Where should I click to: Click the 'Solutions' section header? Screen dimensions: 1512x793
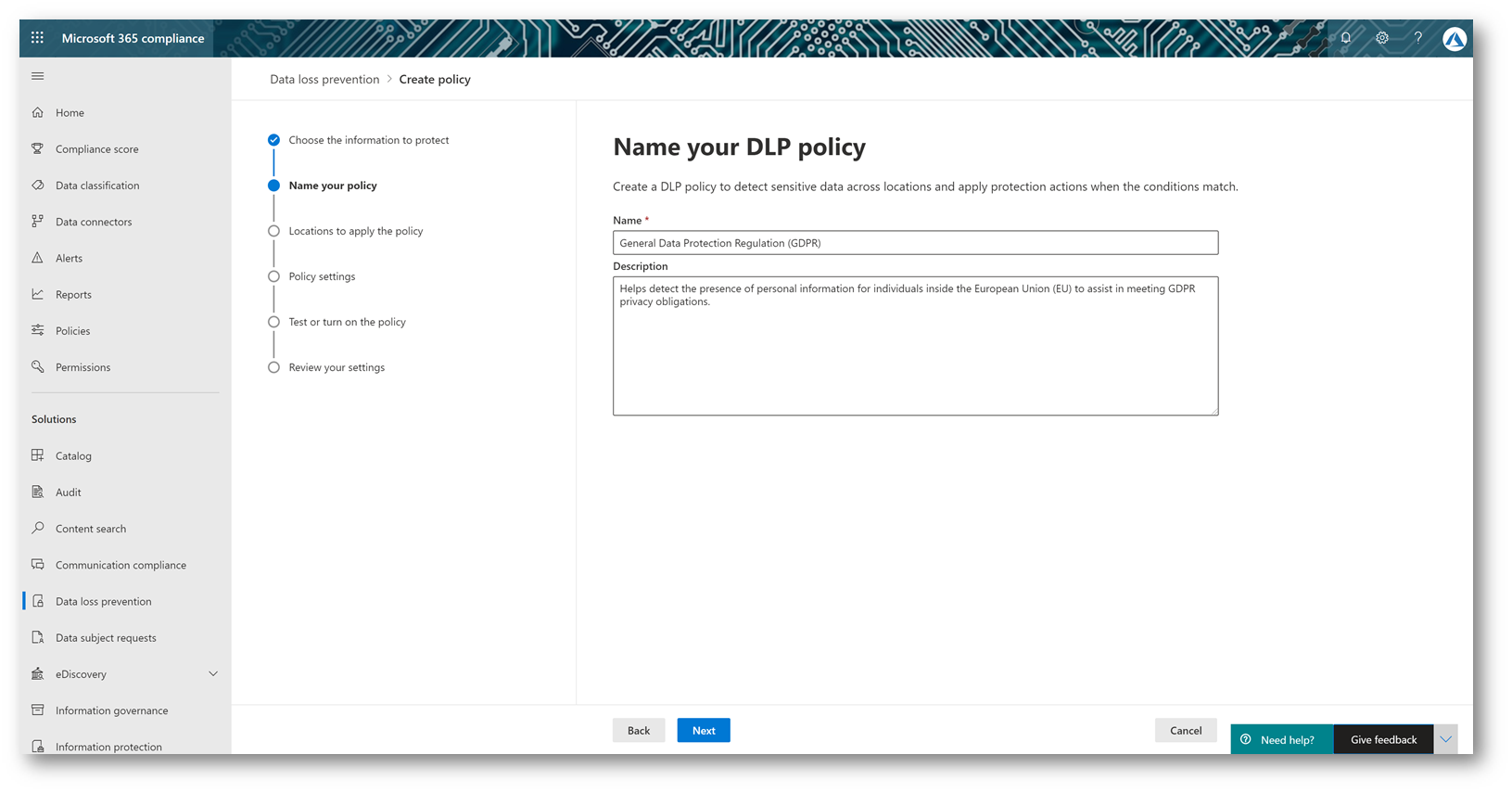click(54, 419)
